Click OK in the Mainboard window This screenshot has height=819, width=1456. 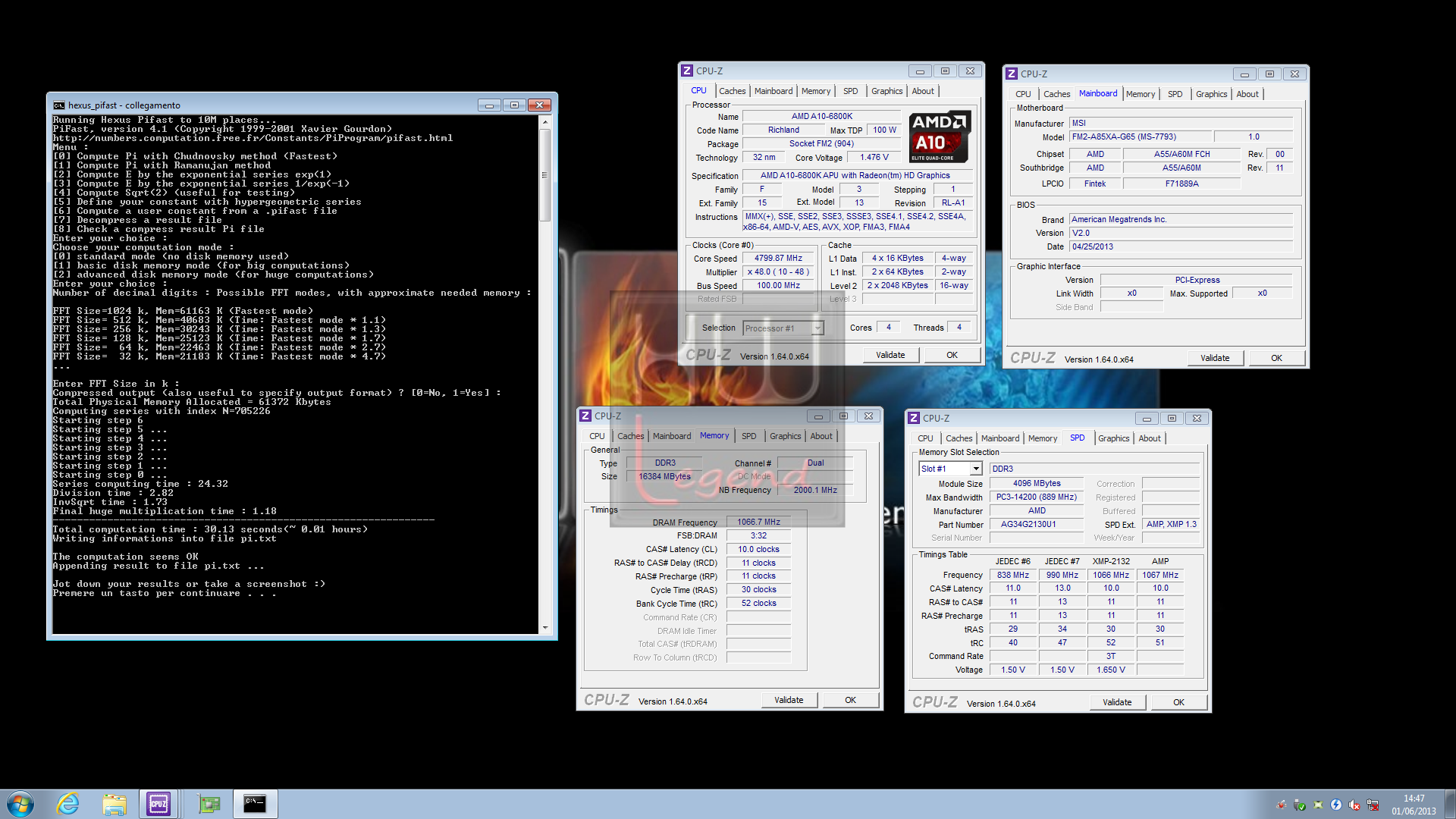[x=1276, y=358]
